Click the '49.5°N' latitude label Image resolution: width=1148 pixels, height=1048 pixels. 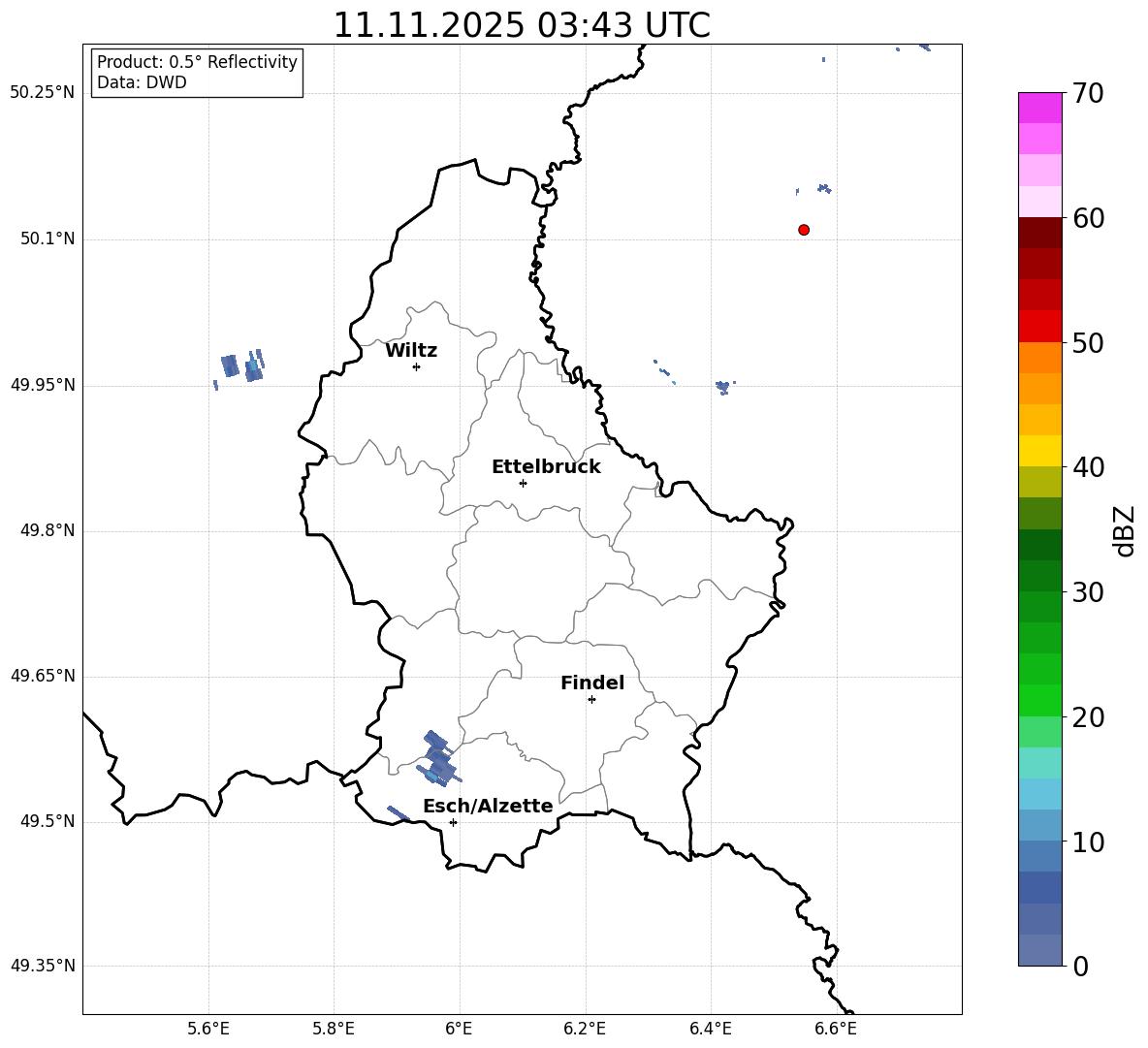(x=48, y=821)
